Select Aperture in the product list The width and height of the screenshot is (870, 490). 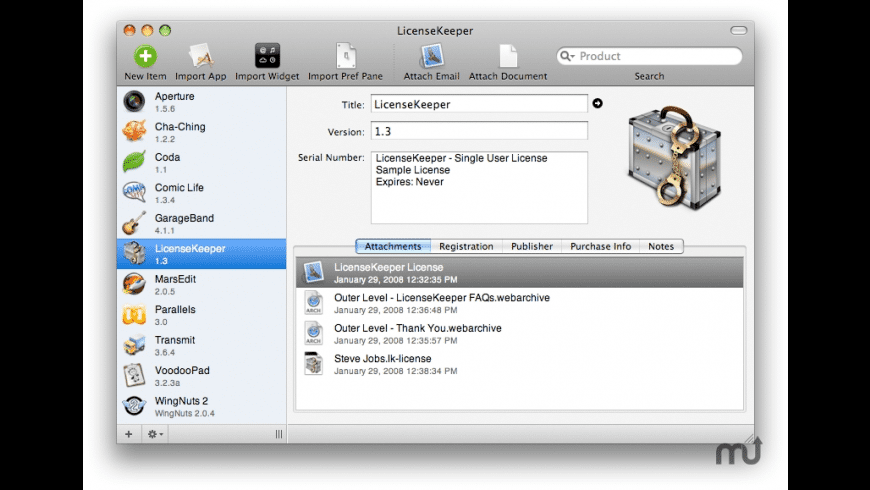tap(200, 101)
